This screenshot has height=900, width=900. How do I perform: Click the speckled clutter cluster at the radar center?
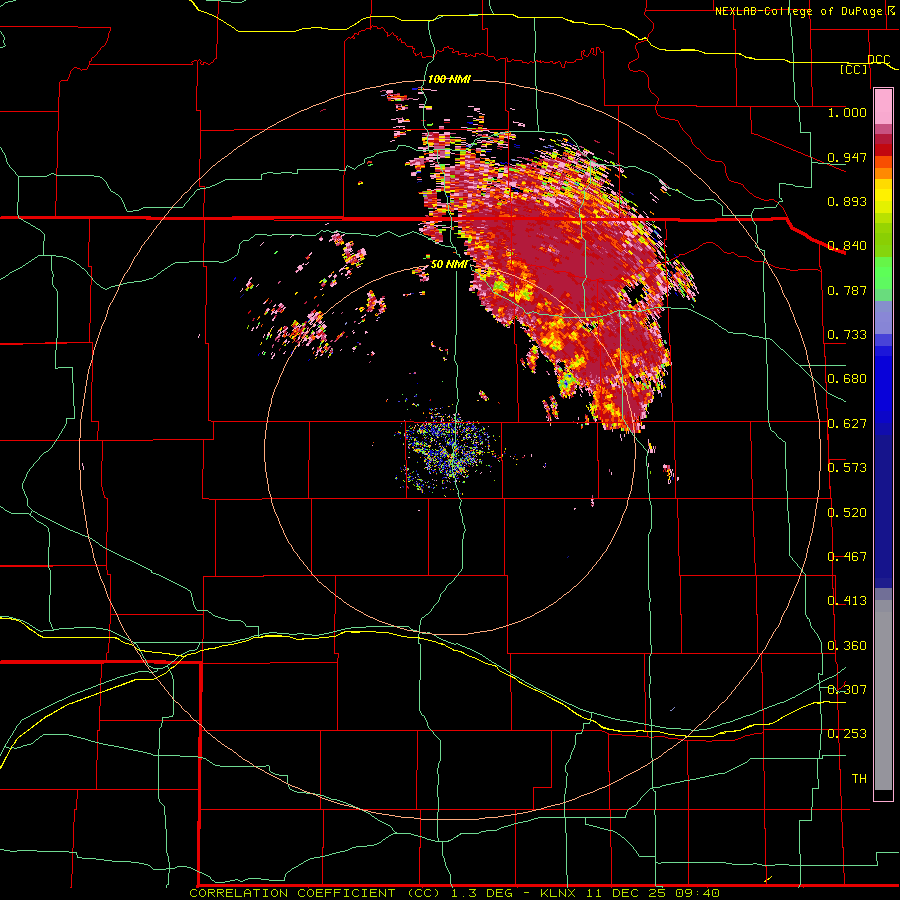[x=449, y=449]
